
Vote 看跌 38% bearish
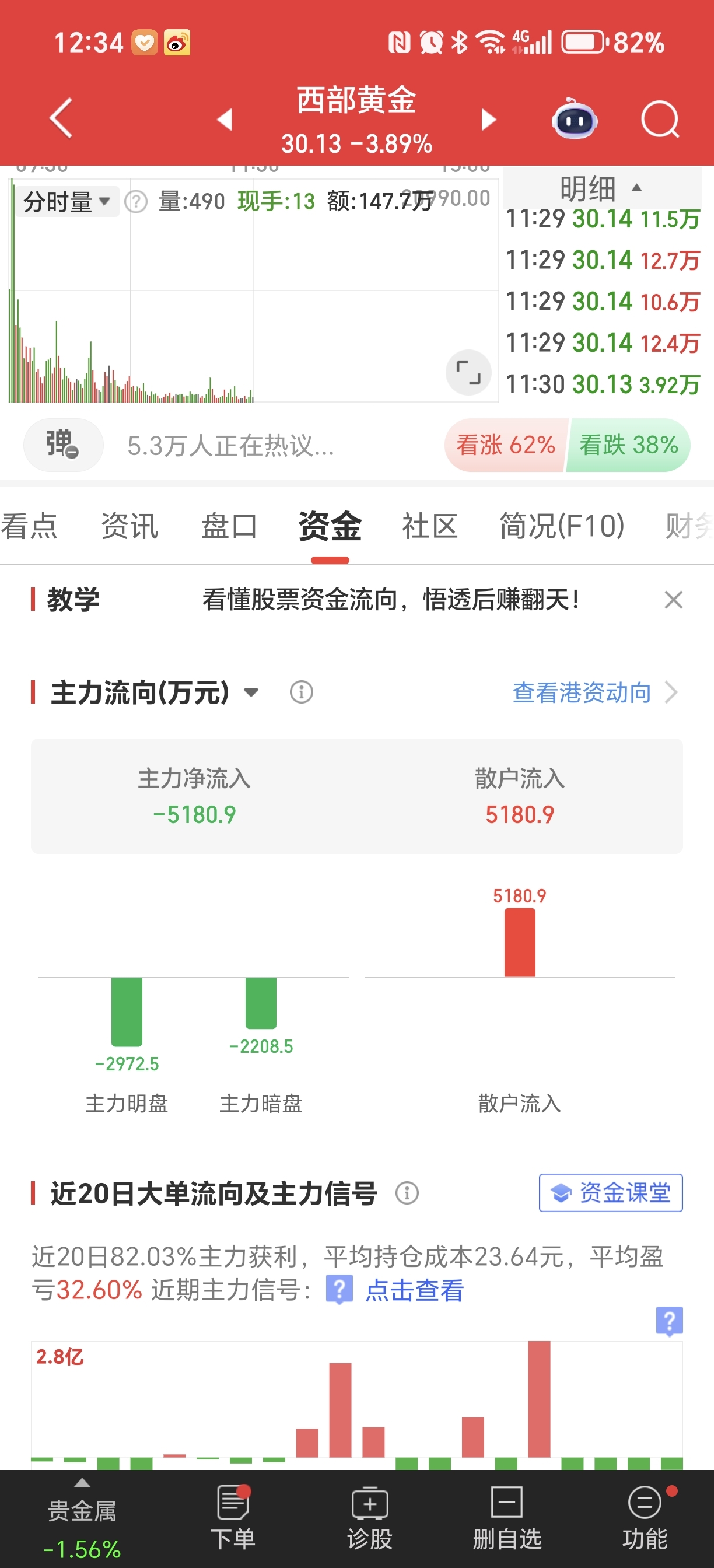(628, 445)
